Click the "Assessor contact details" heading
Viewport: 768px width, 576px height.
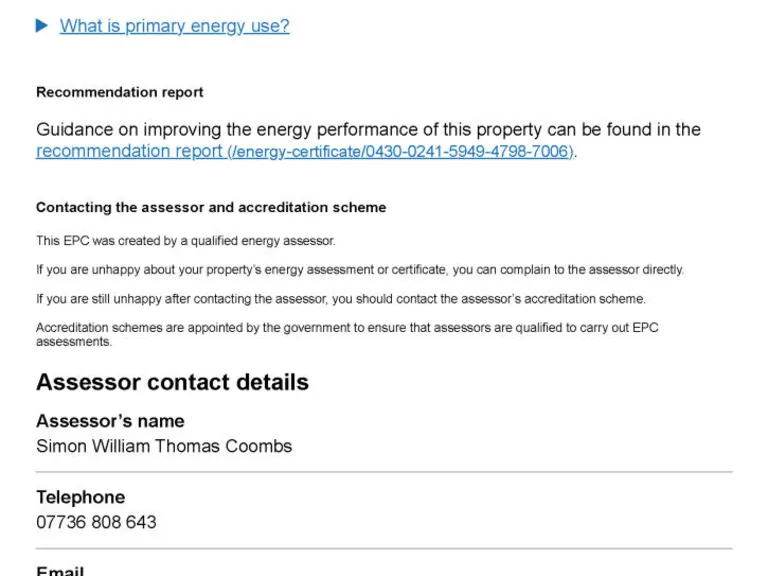tap(172, 382)
